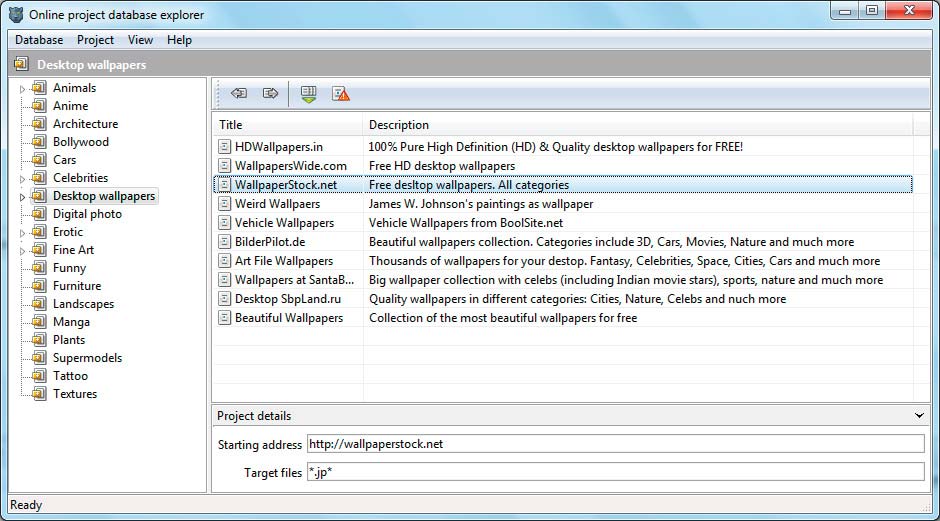Click the Landscapes folder icon
The image size is (940, 521).
(39, 303)
